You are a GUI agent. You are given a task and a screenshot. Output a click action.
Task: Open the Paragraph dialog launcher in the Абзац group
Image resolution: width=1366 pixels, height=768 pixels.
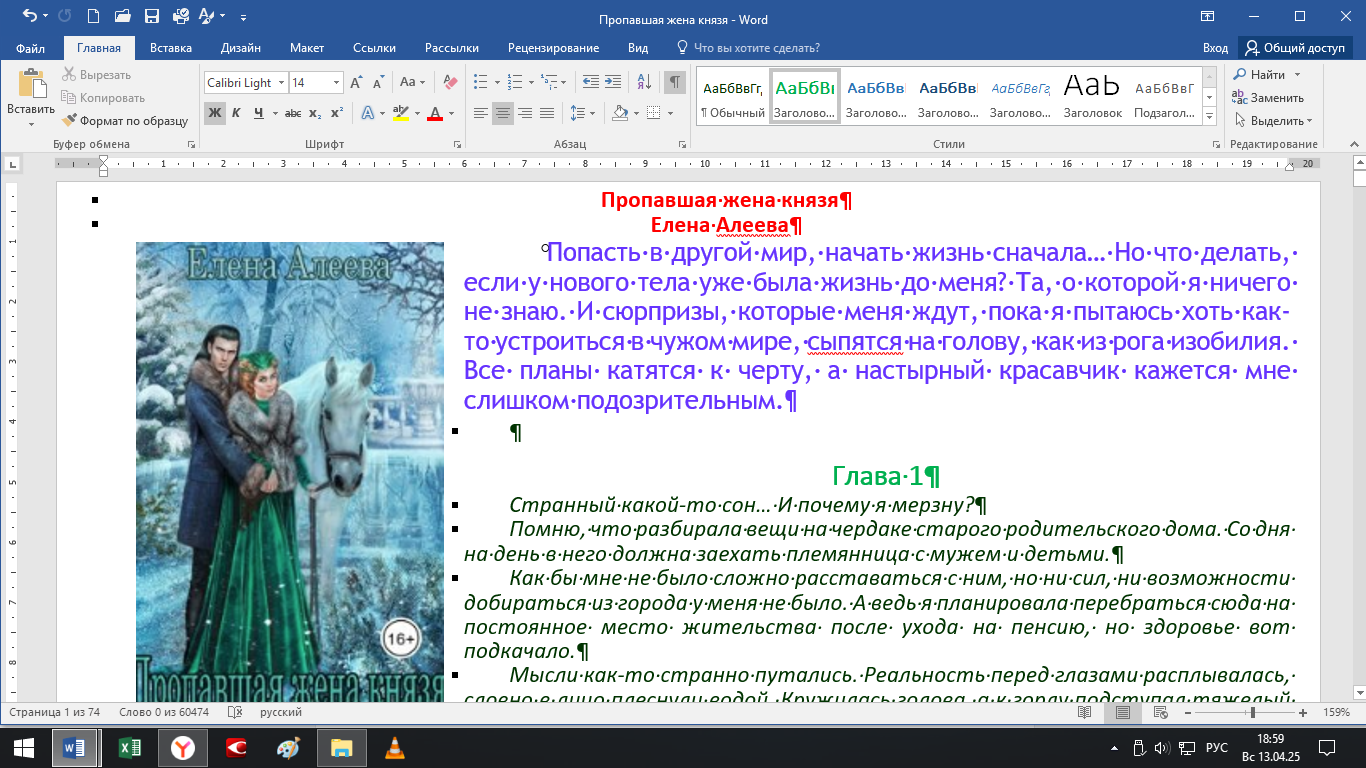click(681, 145)
